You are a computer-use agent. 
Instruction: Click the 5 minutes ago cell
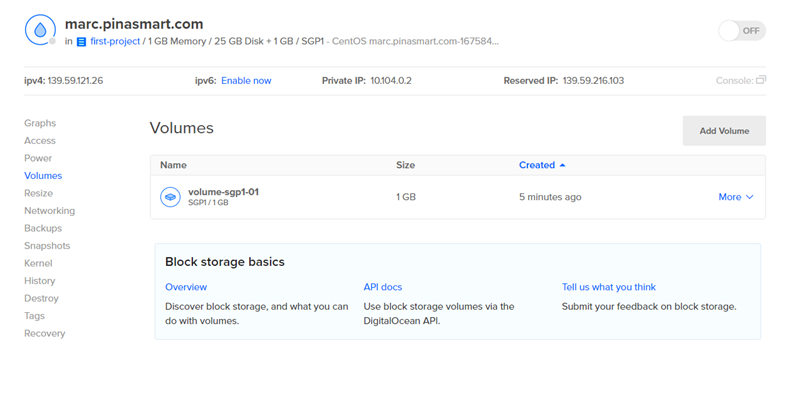click(550, 197)
